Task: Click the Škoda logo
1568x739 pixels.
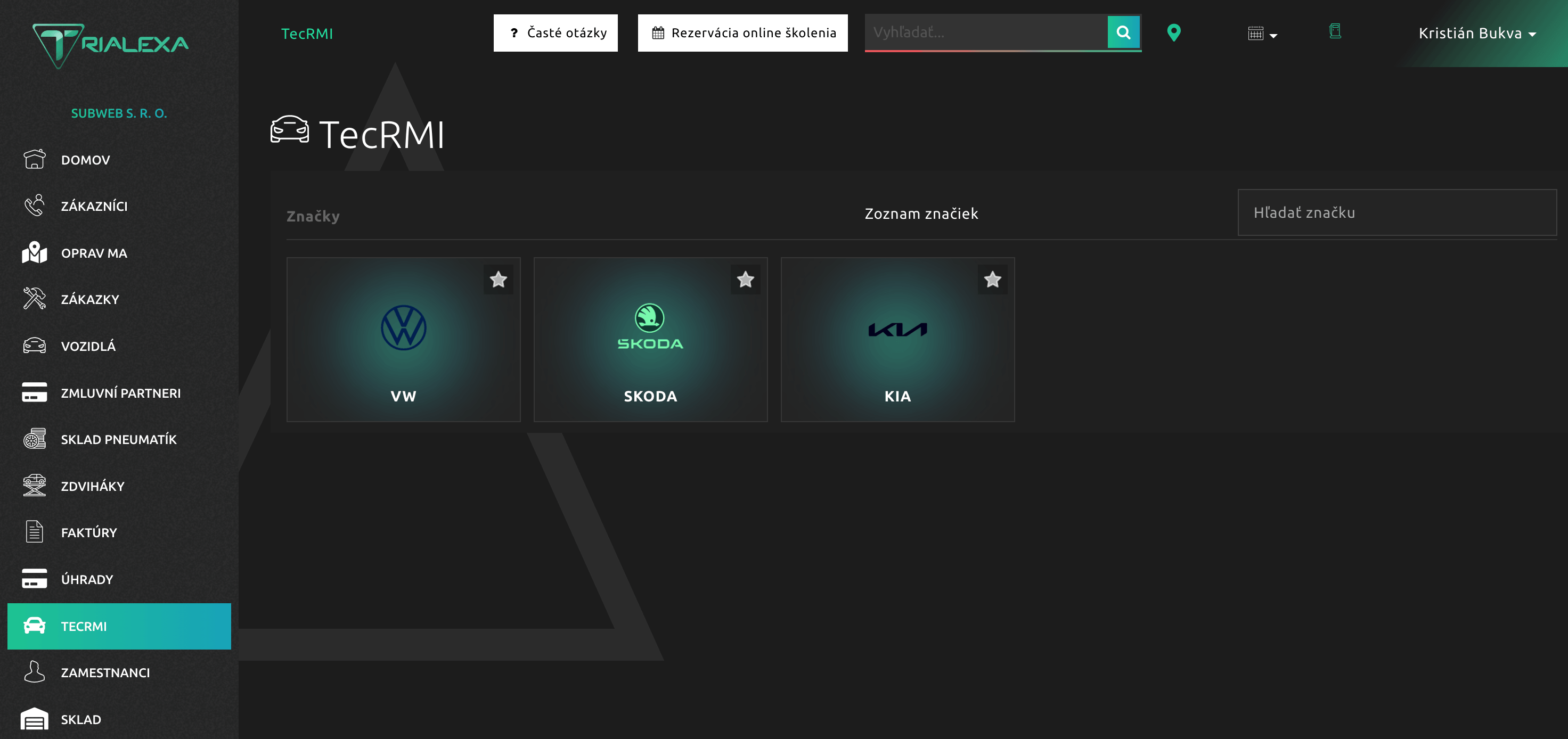Action: 651,327
